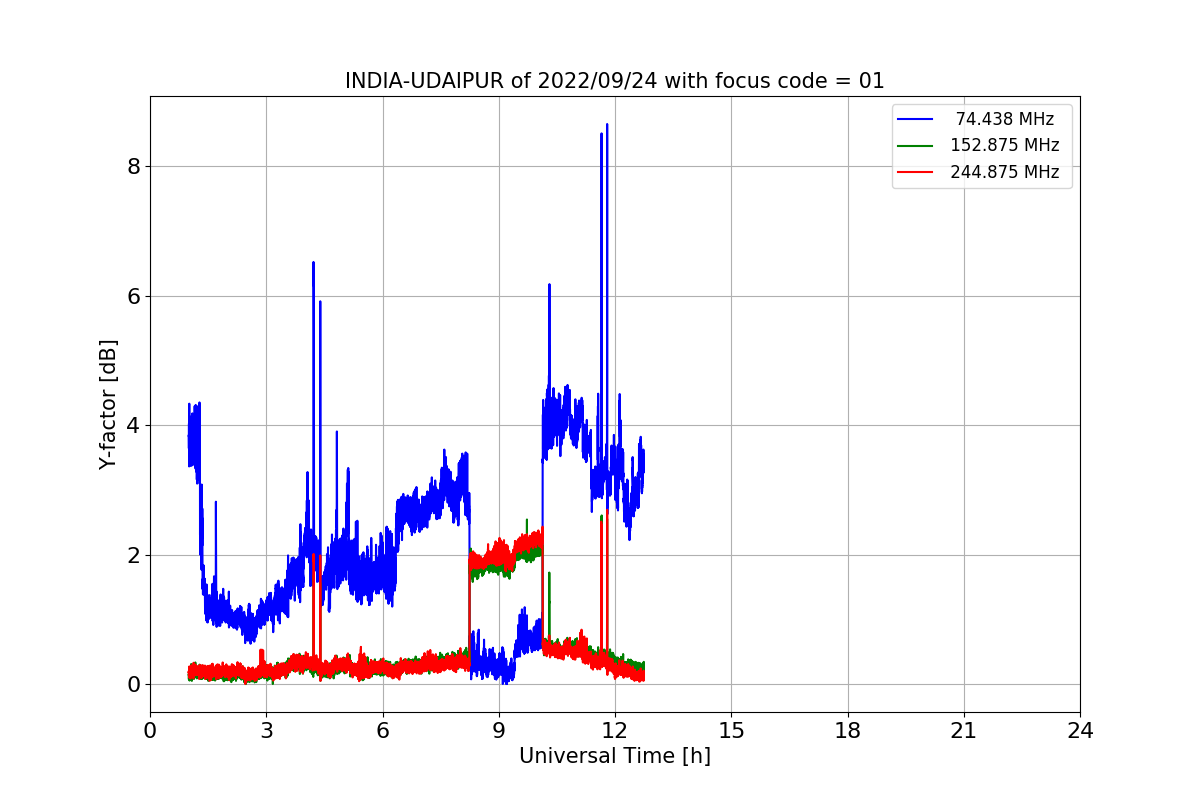The image size is (1200, 800).
Task: Click the blue spike peak just after 10 h
Action: (x=549, y=285)
